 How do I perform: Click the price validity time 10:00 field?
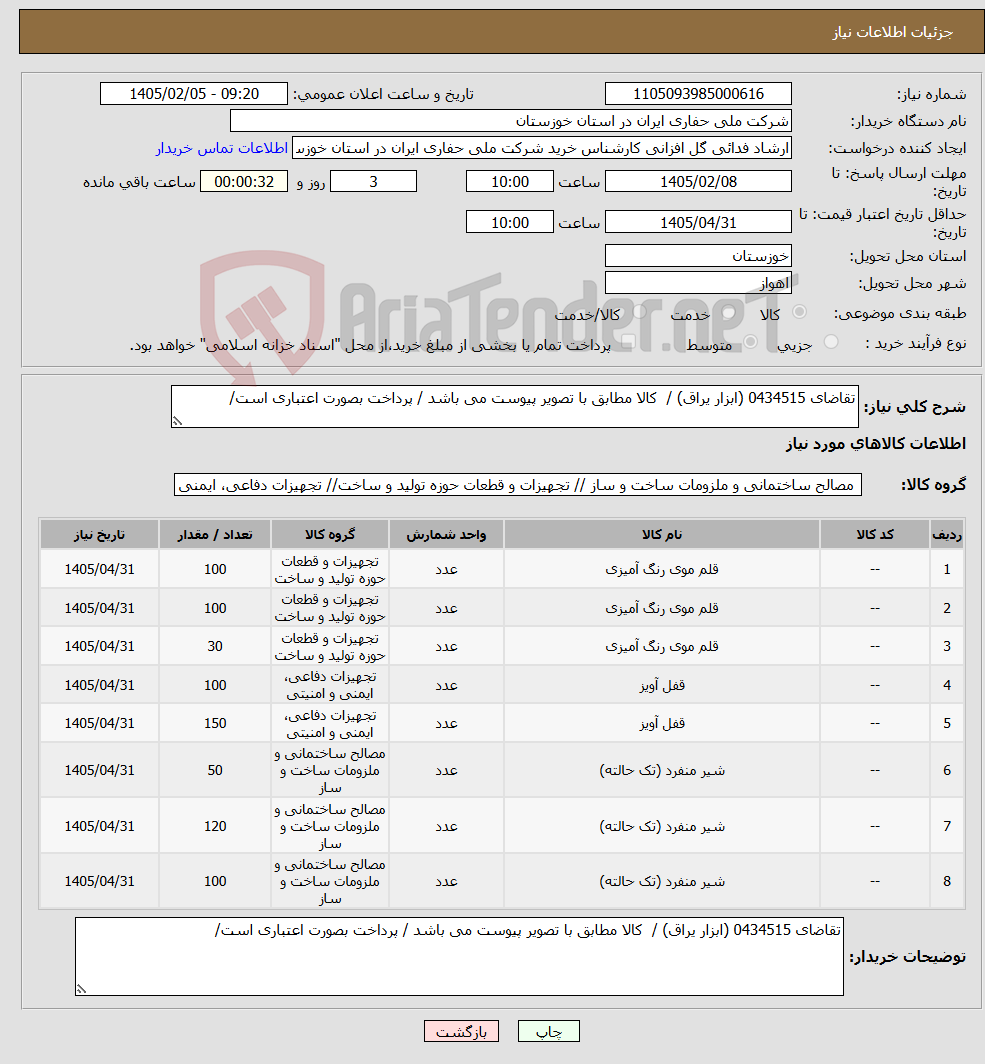(509, 222)
